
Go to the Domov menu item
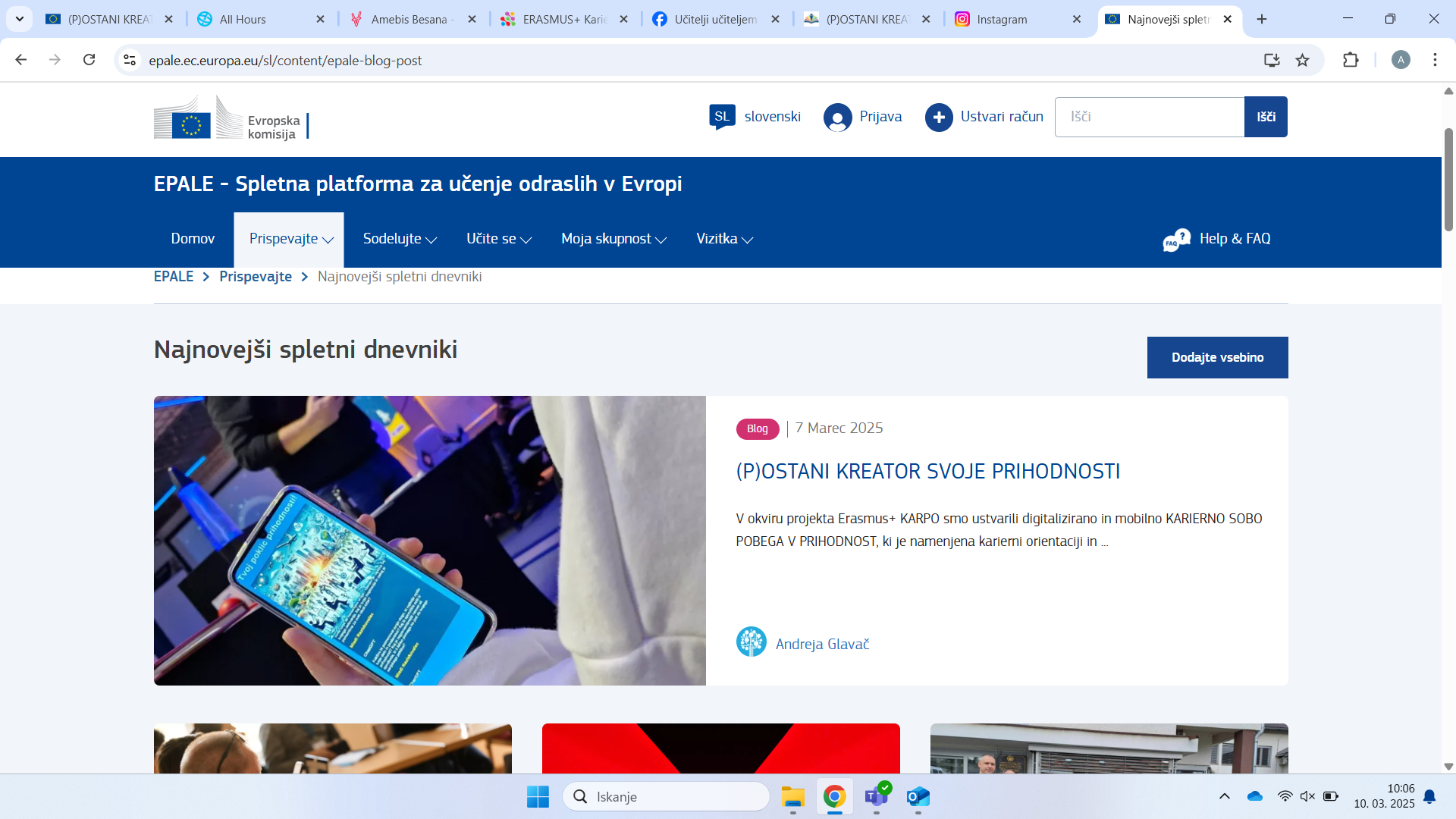point(193,239)
